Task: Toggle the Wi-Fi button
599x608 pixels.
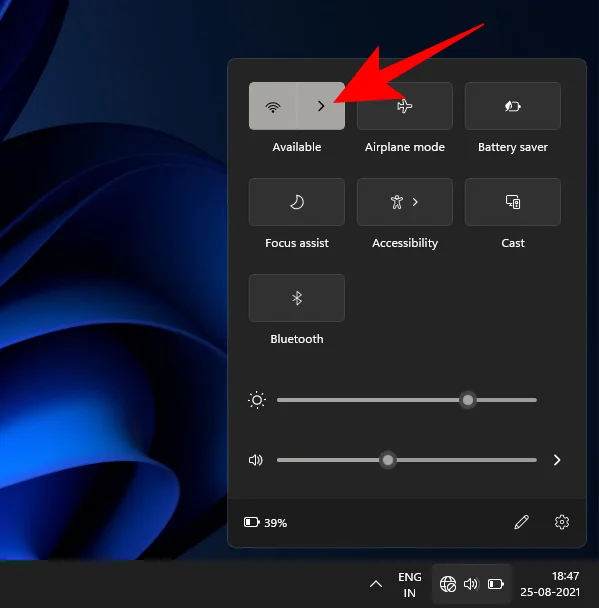Action: (x=273, y=106)
